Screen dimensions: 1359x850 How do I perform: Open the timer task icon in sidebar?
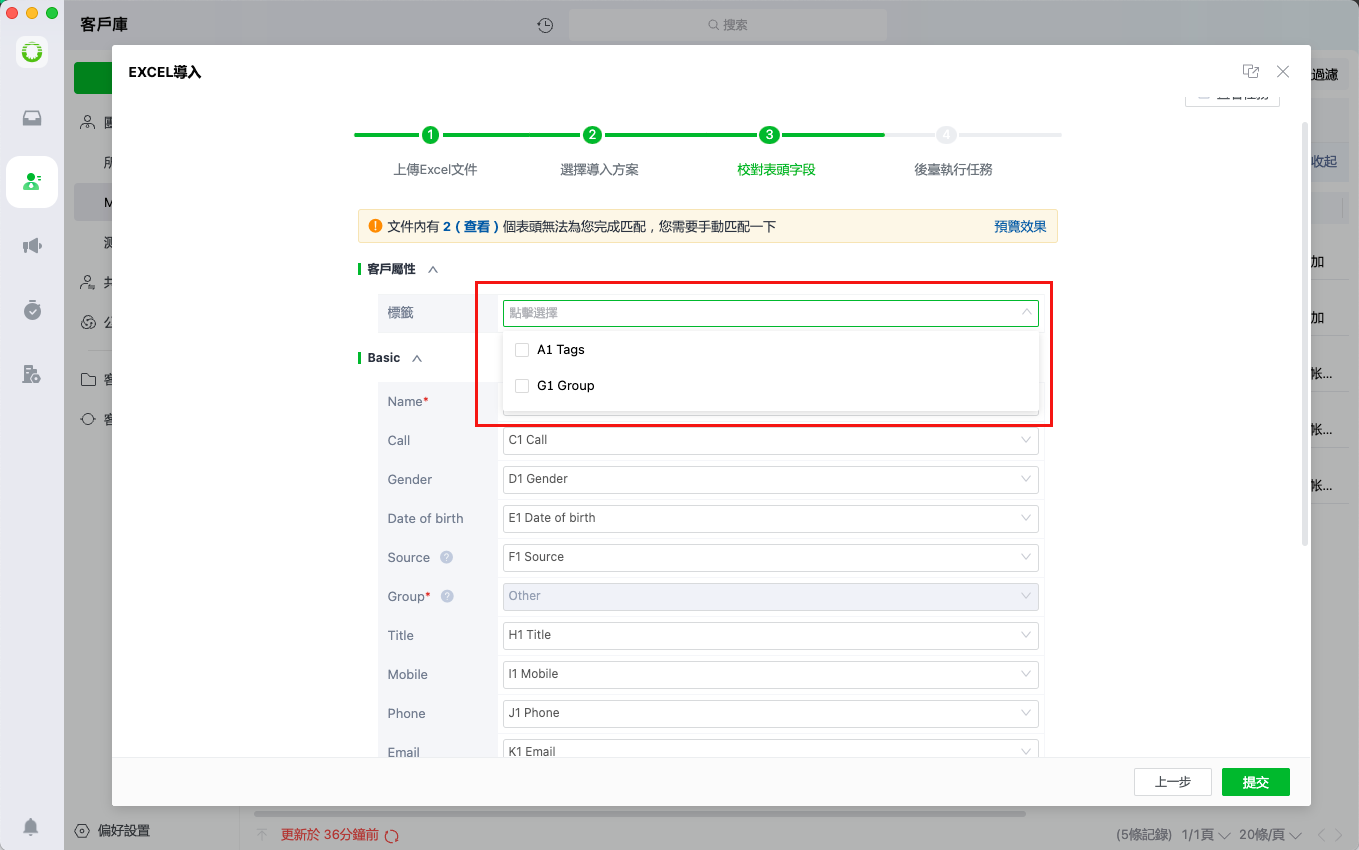[32, 310]
